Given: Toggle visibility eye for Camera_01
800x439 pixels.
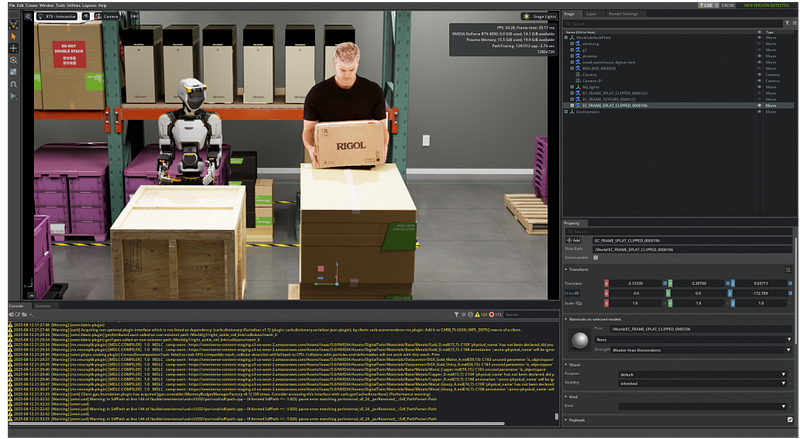Looking at the screenshot, I should click(x=759, y=81).
